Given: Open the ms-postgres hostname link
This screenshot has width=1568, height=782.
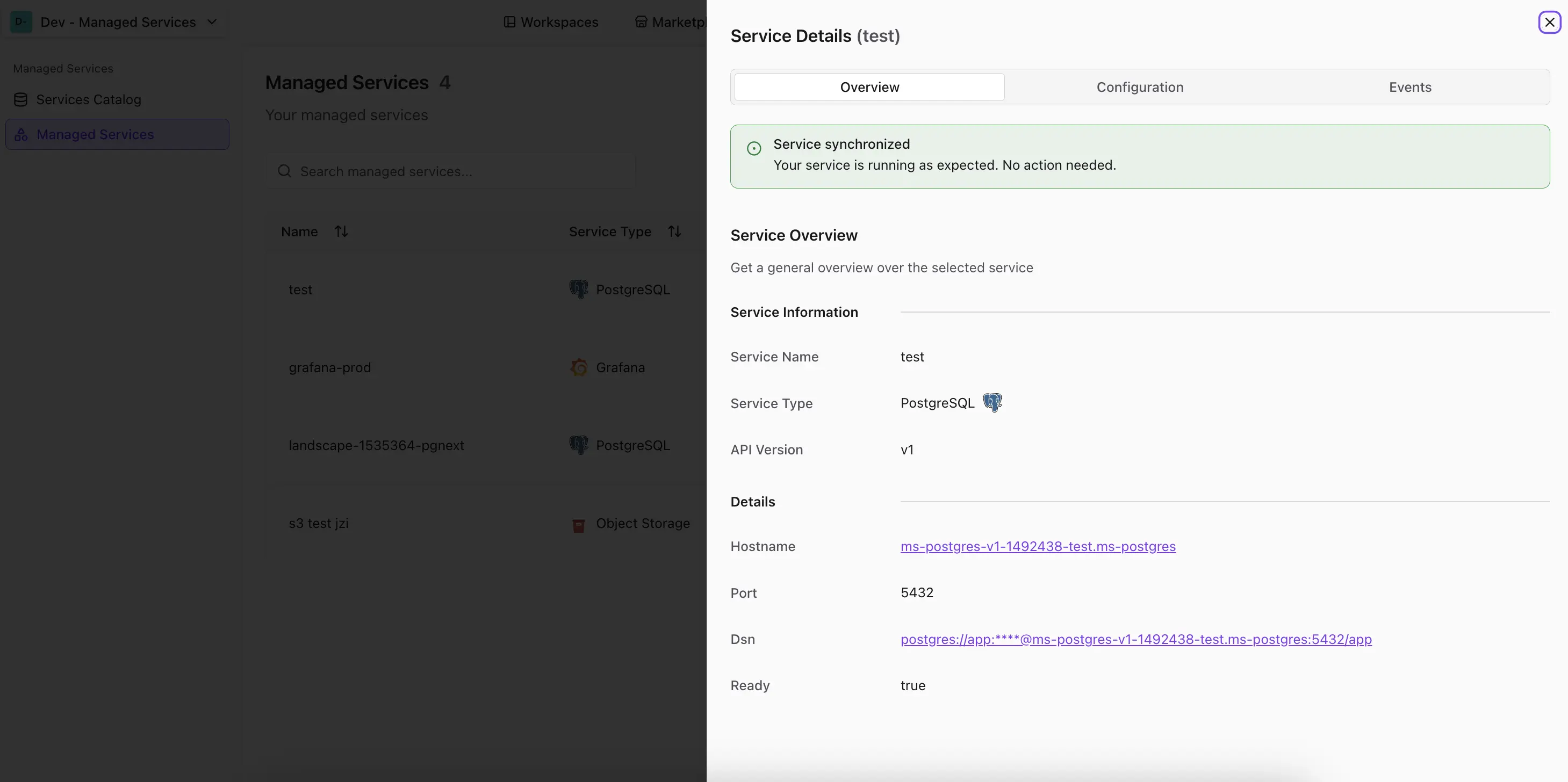Looking at the screenshot, I should click(x=1037, y=547).
